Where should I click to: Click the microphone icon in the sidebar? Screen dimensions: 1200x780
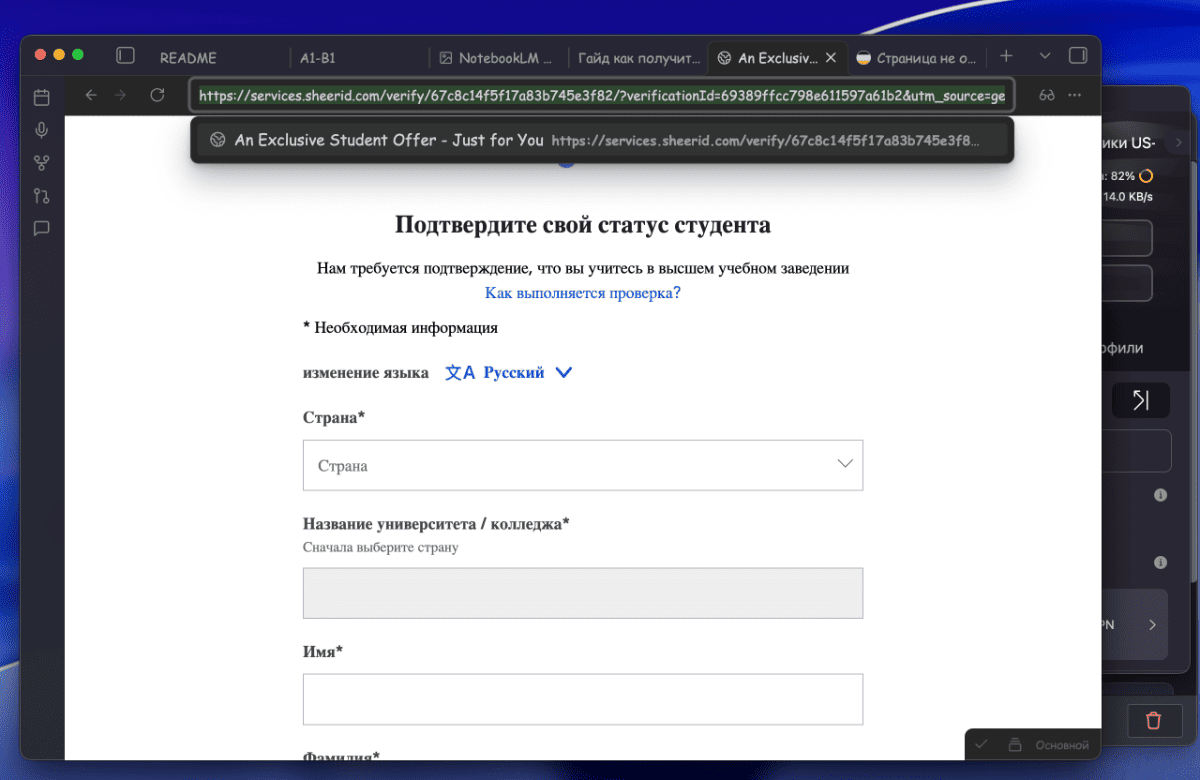pos(41,130)
